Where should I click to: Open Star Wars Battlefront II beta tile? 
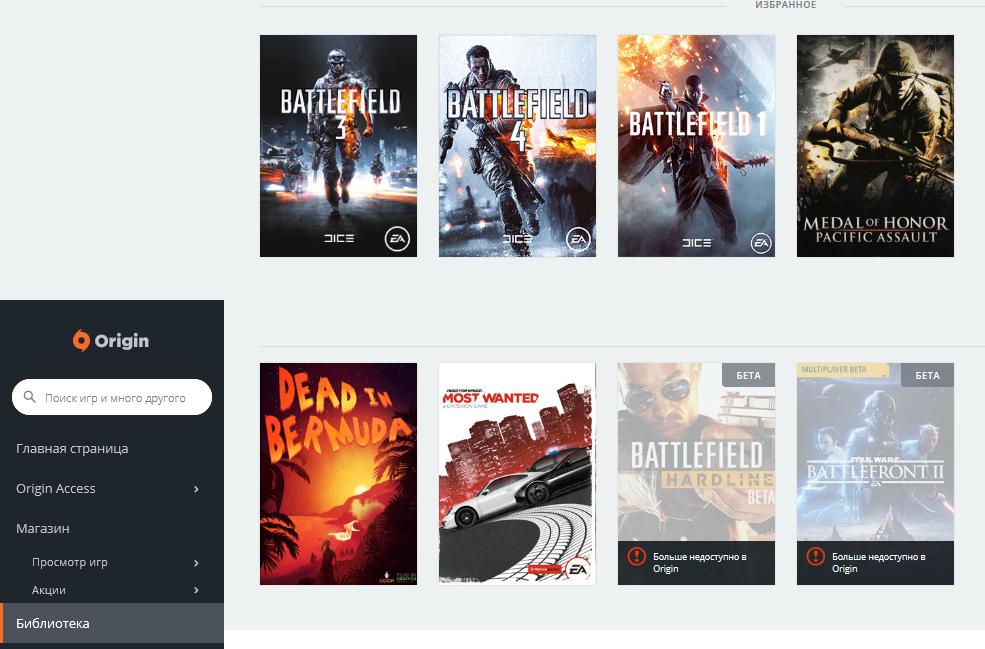pos(876,474)
